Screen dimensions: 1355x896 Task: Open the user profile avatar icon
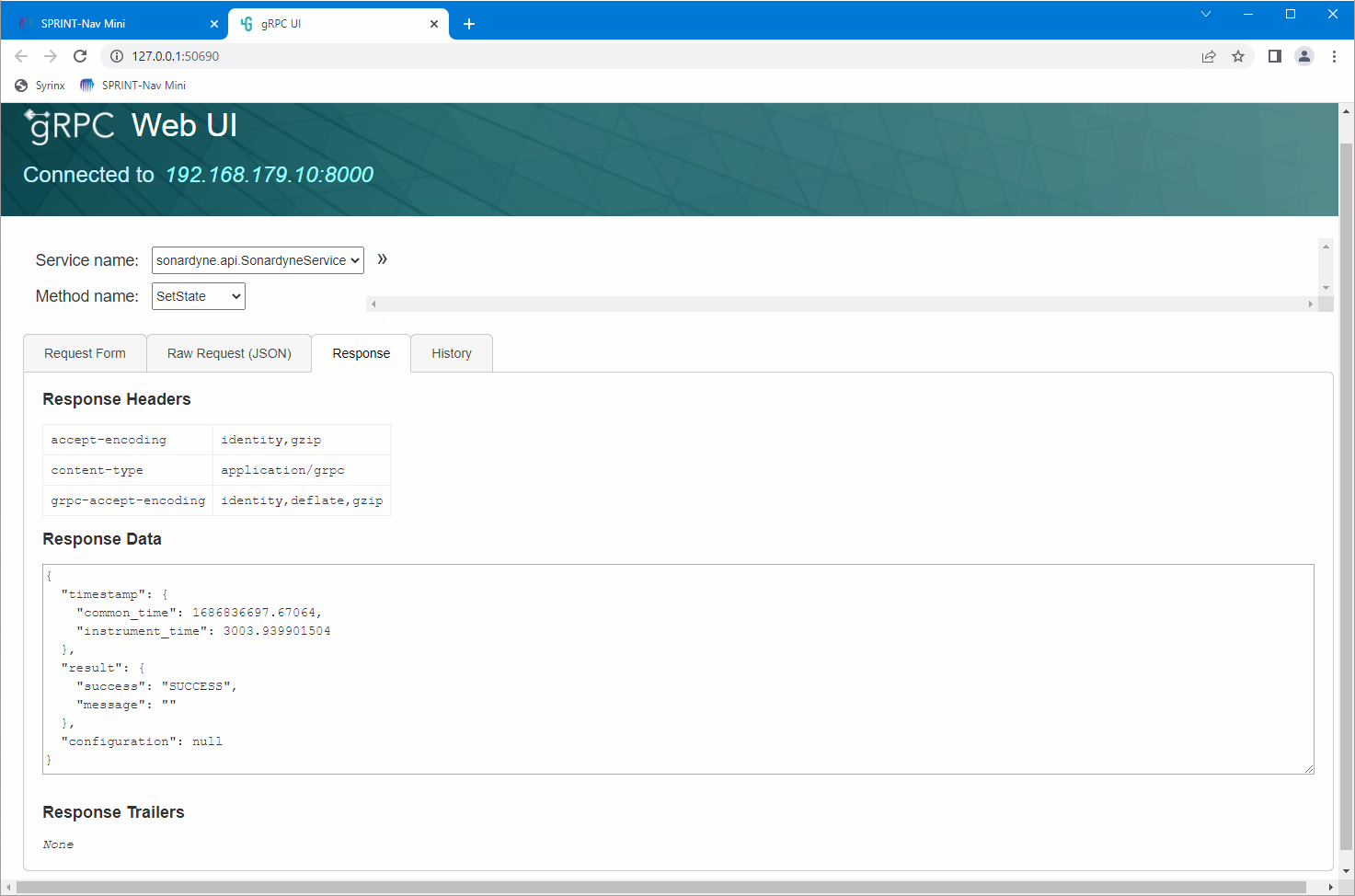[1304, 56]
